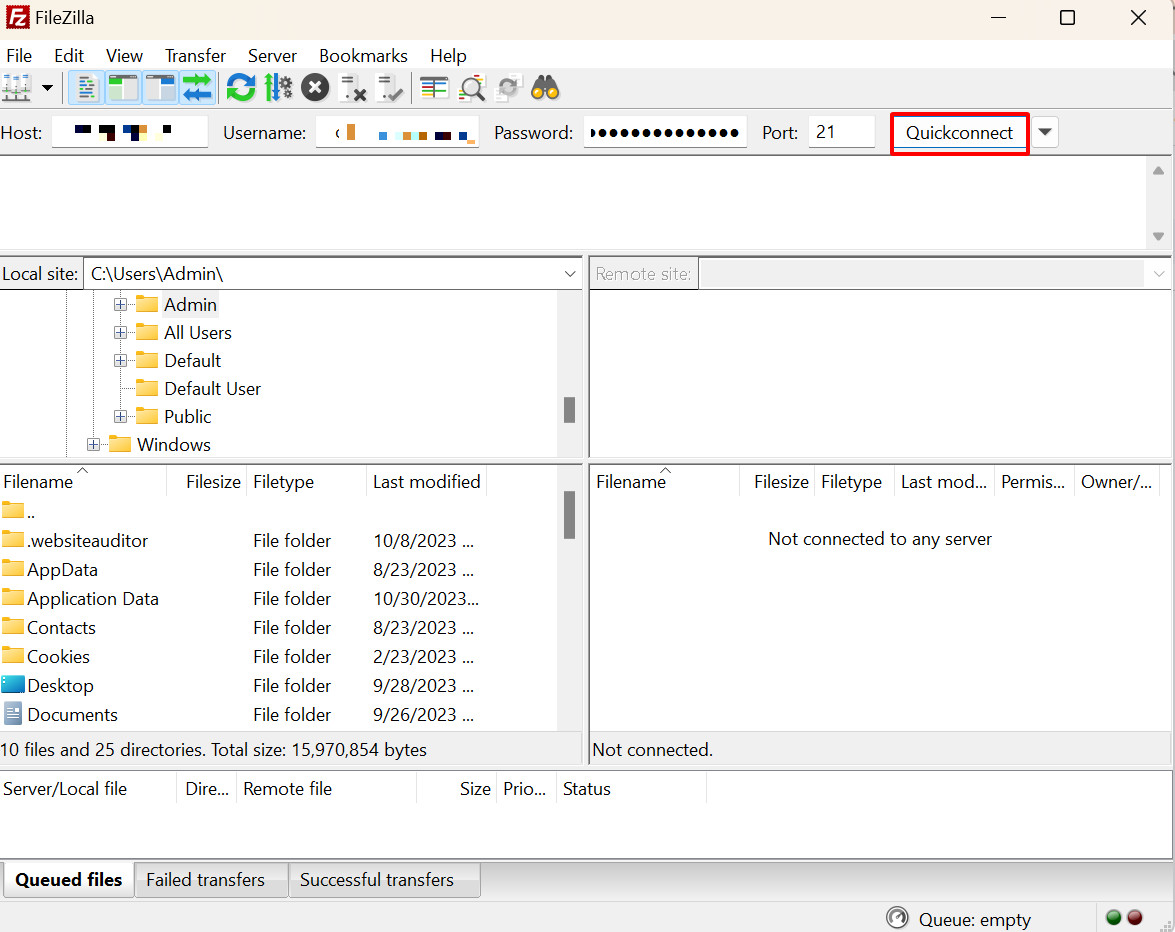Click the queue speed limit icon
The image size is (1175, 932).
click(x=897, y=918)
